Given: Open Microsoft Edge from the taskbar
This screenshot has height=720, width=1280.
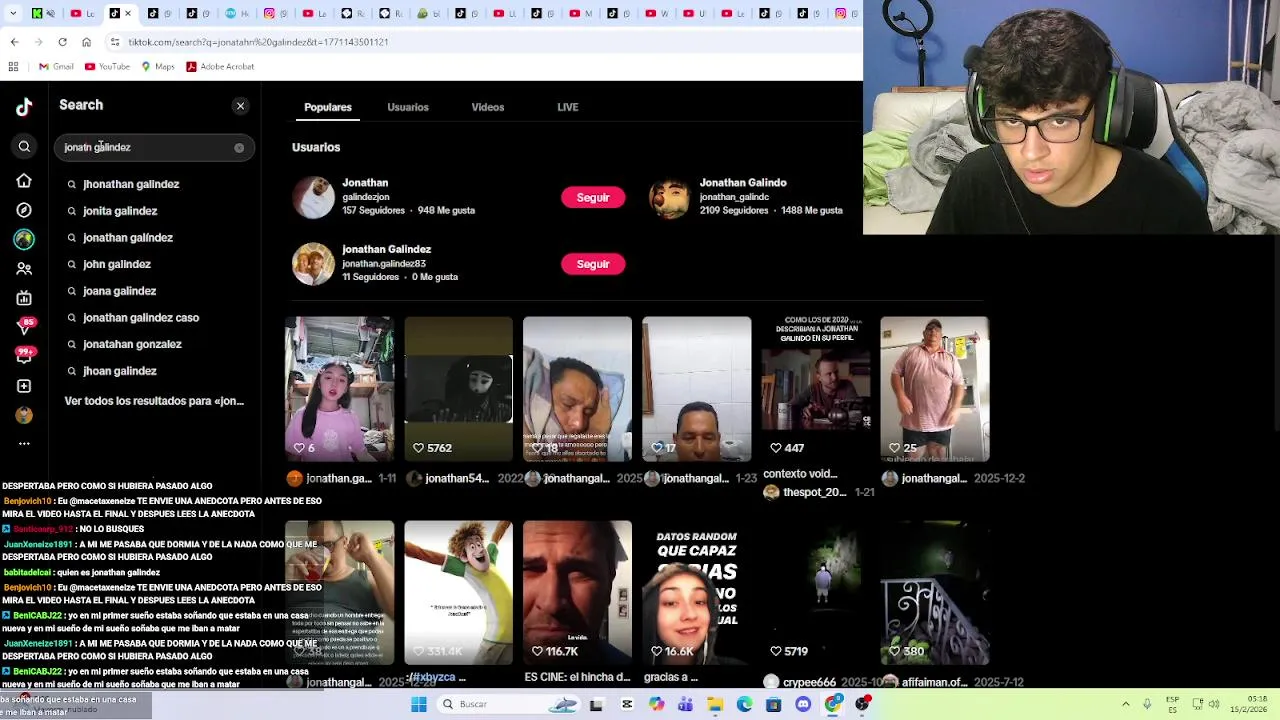Looking at the screenshot, I should tap(744, 704).
